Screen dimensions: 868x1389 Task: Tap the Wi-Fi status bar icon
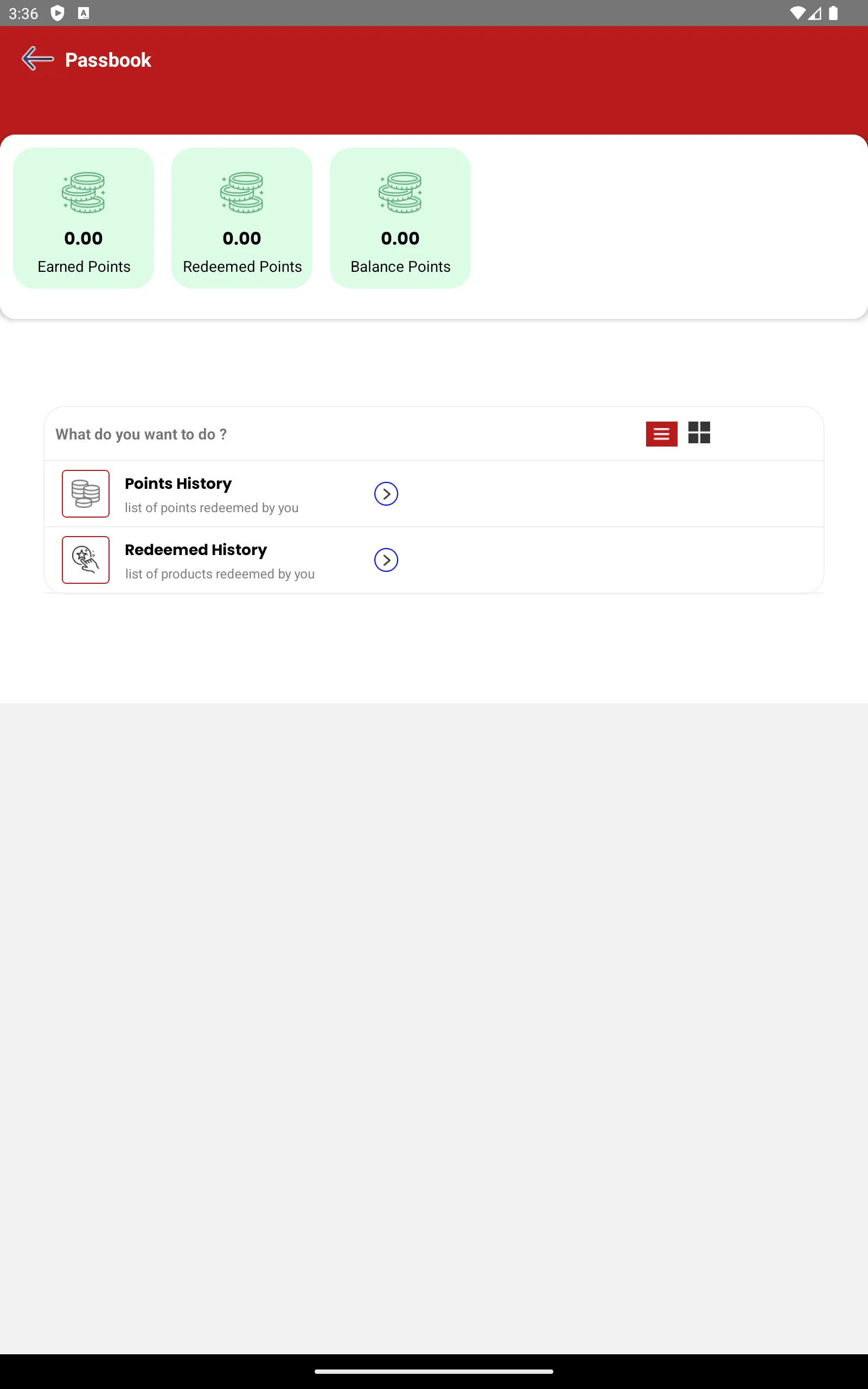(797, 13)
